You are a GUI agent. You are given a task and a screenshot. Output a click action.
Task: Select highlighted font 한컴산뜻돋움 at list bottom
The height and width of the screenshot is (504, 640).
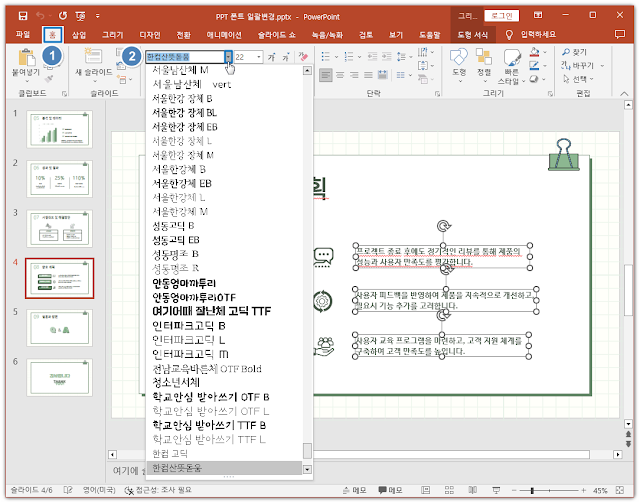point(224,468)
